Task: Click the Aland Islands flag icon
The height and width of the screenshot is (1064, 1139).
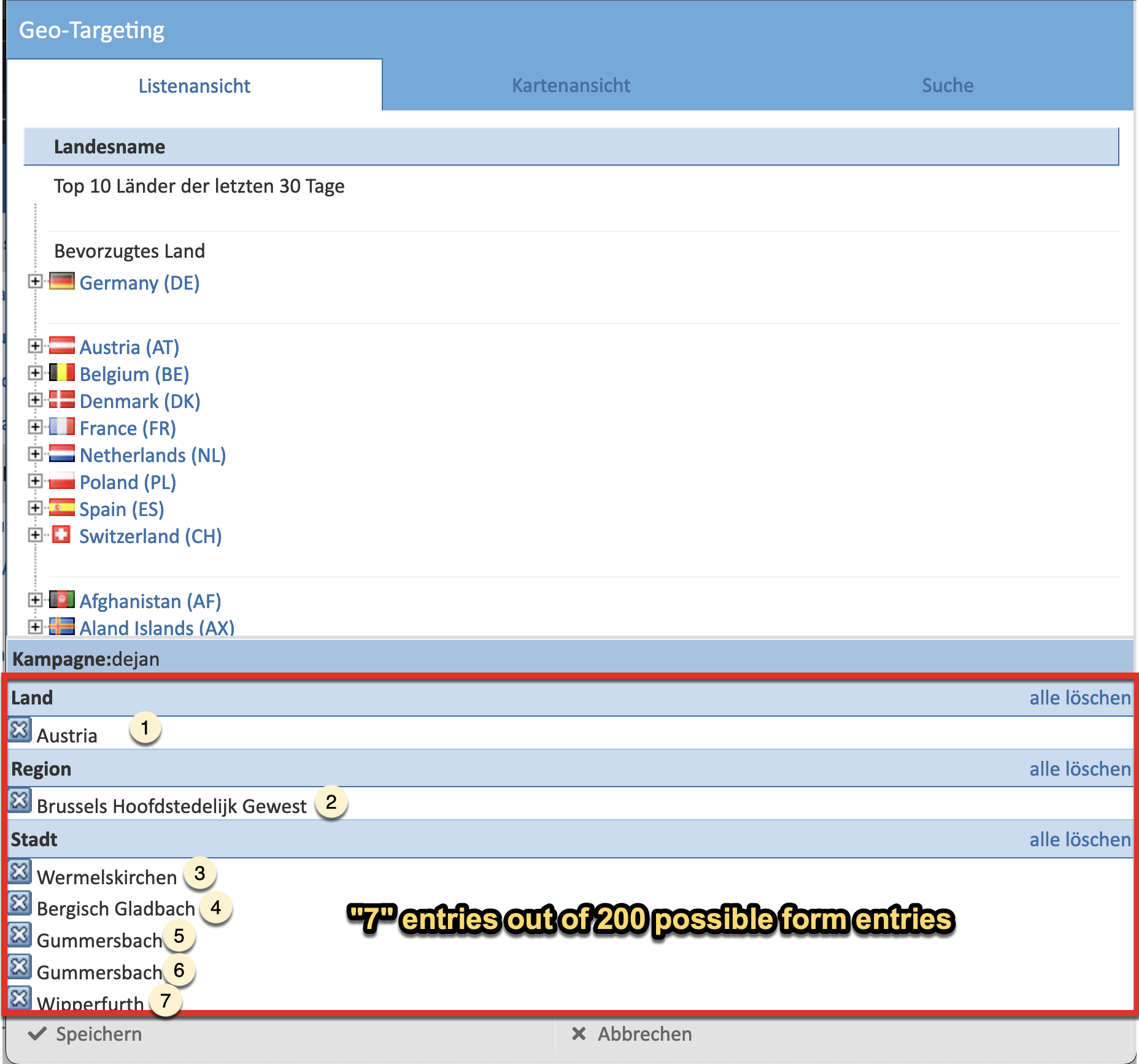Action: [62, 626]
